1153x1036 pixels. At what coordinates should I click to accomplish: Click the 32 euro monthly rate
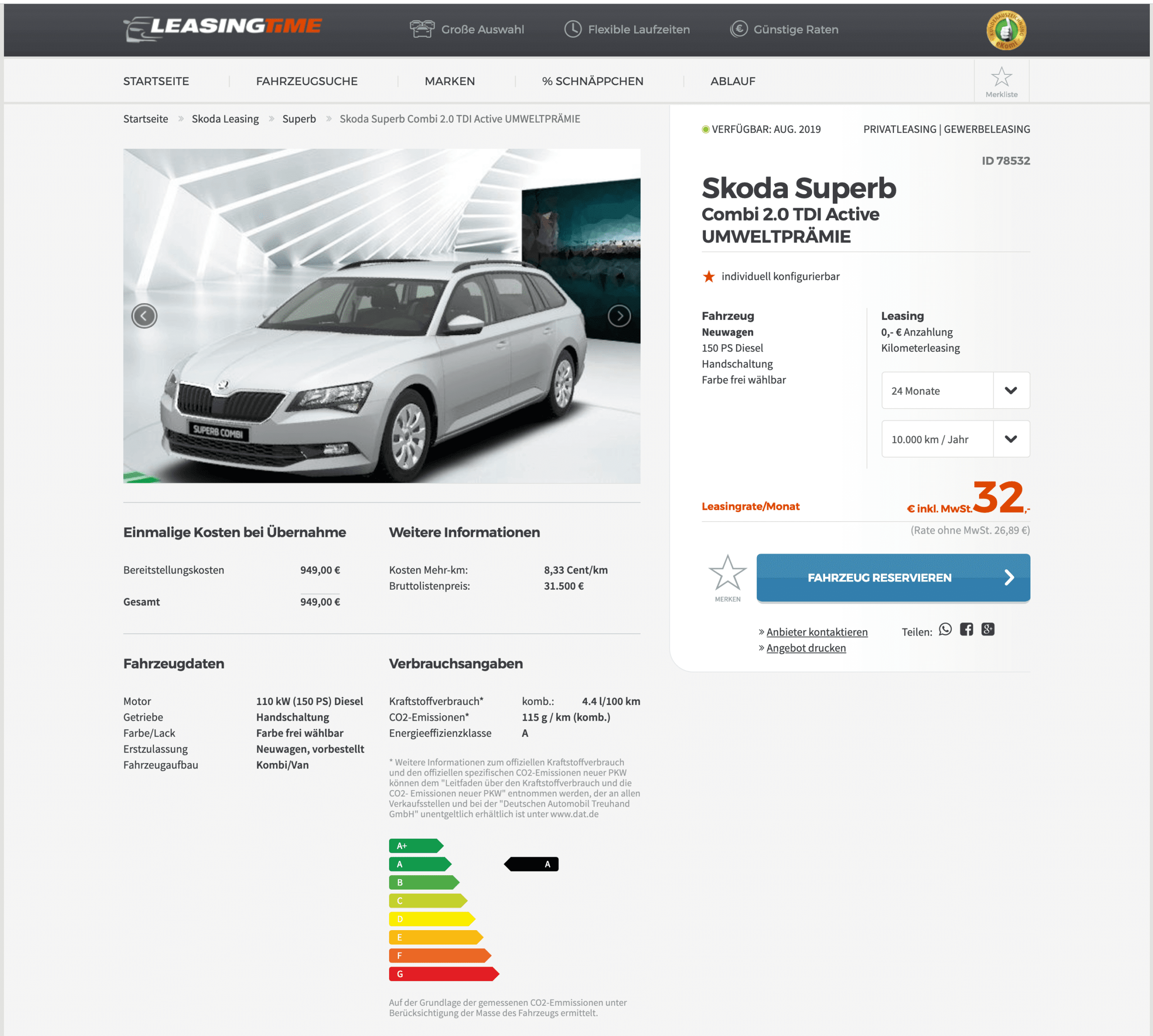[999, 498]
